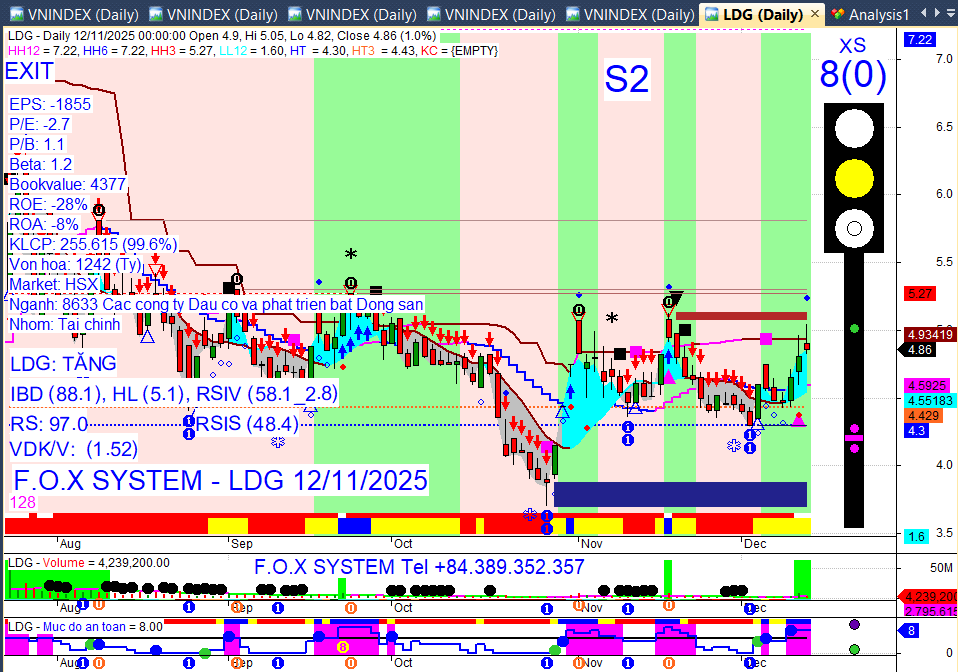Click the red 4,239,200 volume axis label
958x672 pixels.
pos(931,597)
